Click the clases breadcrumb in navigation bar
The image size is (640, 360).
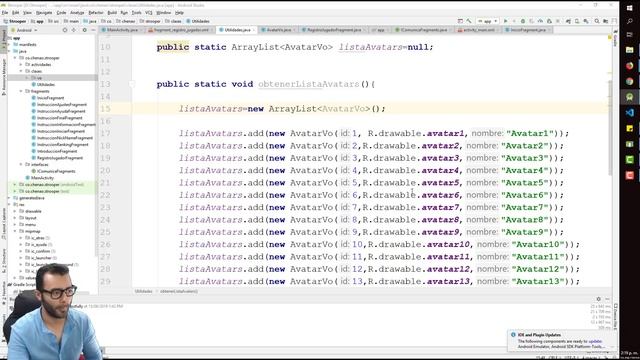point(173,21)
